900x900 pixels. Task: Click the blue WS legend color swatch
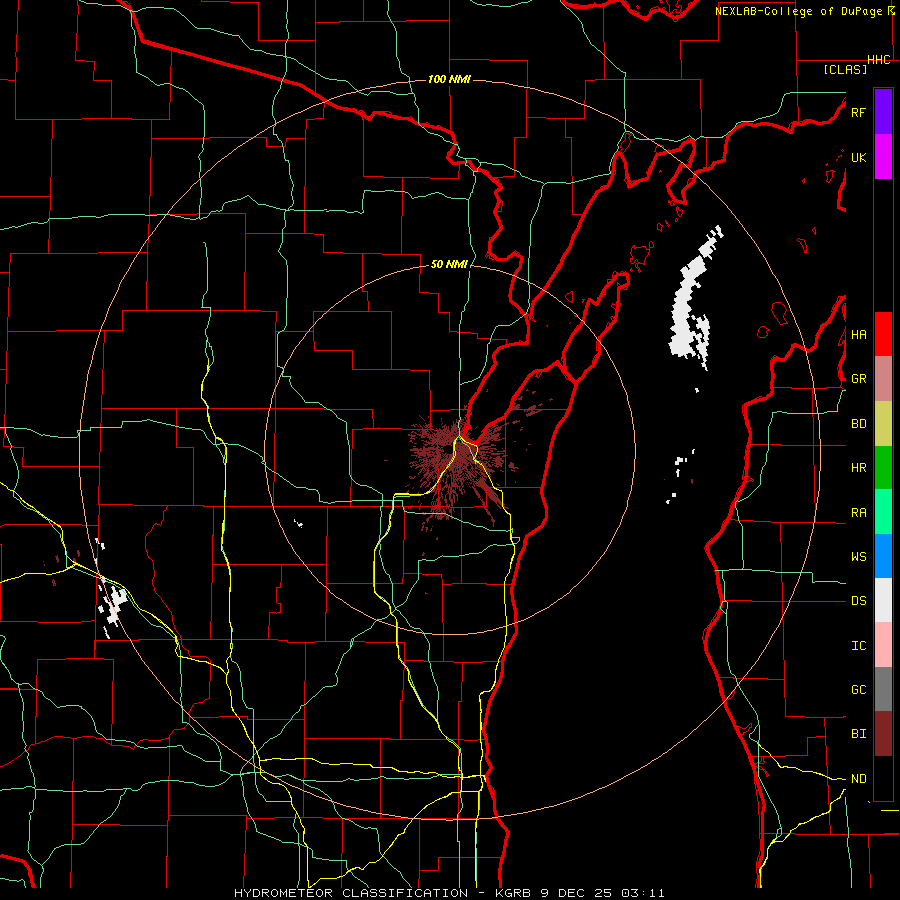883,556
